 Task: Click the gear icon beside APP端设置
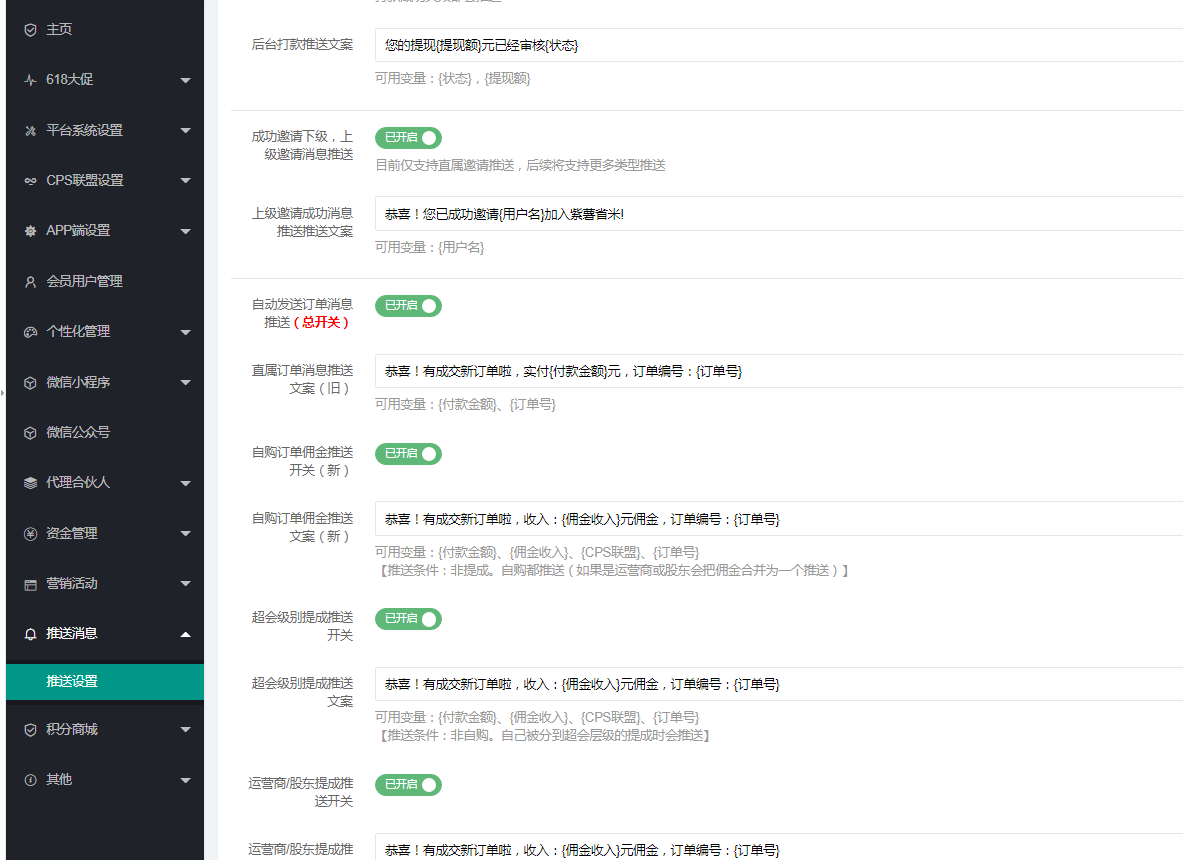point(30,231)
